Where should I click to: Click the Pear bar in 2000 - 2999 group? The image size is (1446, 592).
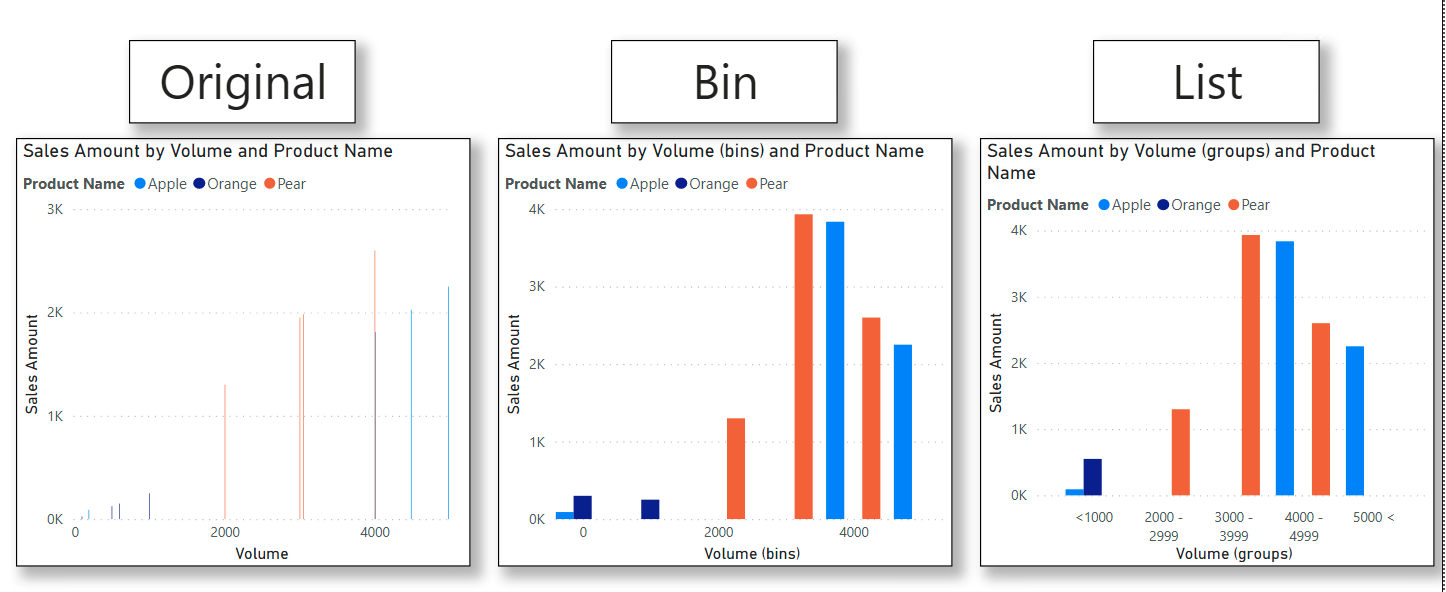tap(1181, 452)
